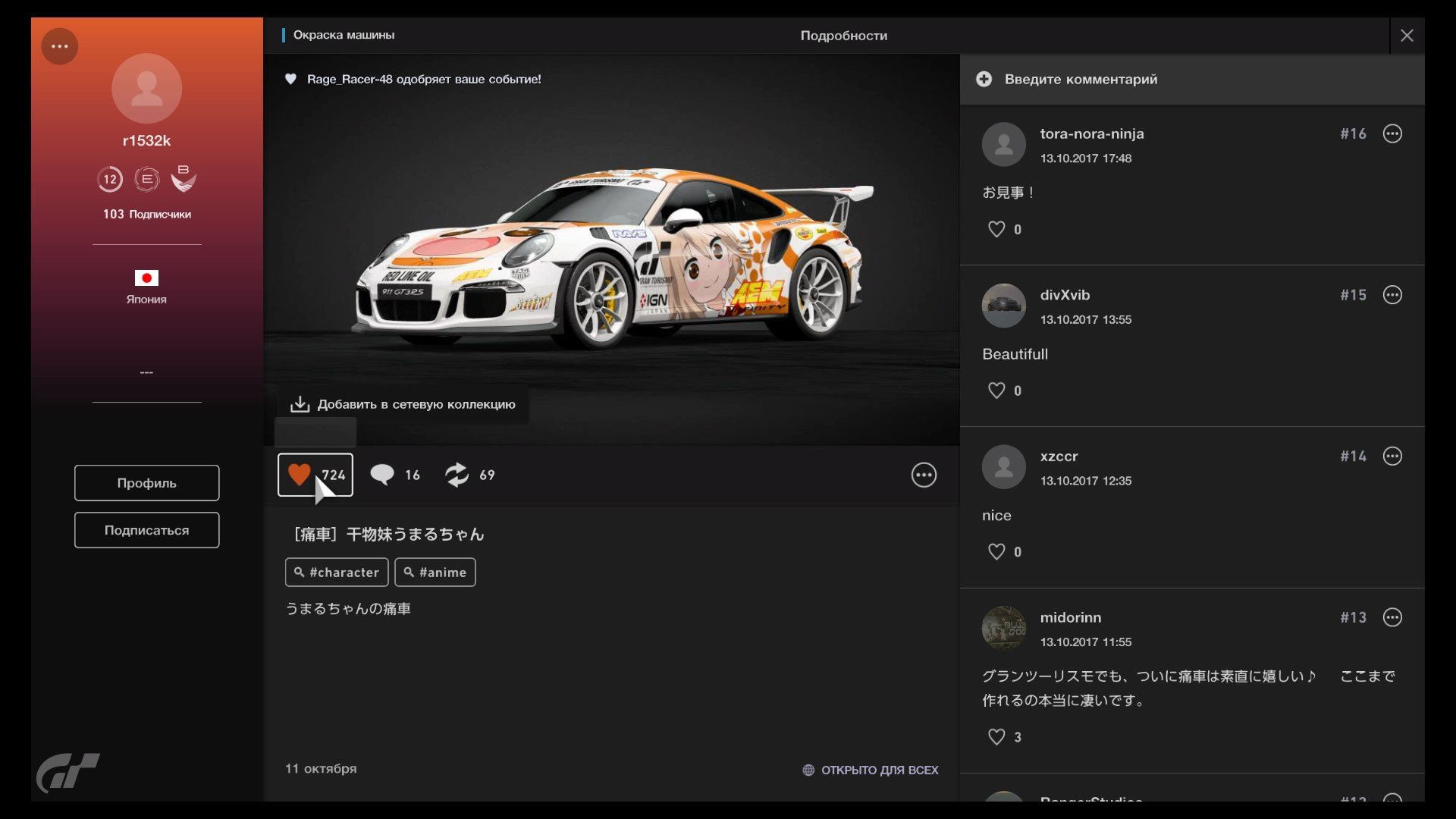Click the reshare icon showing 69

tap(457, 475)
